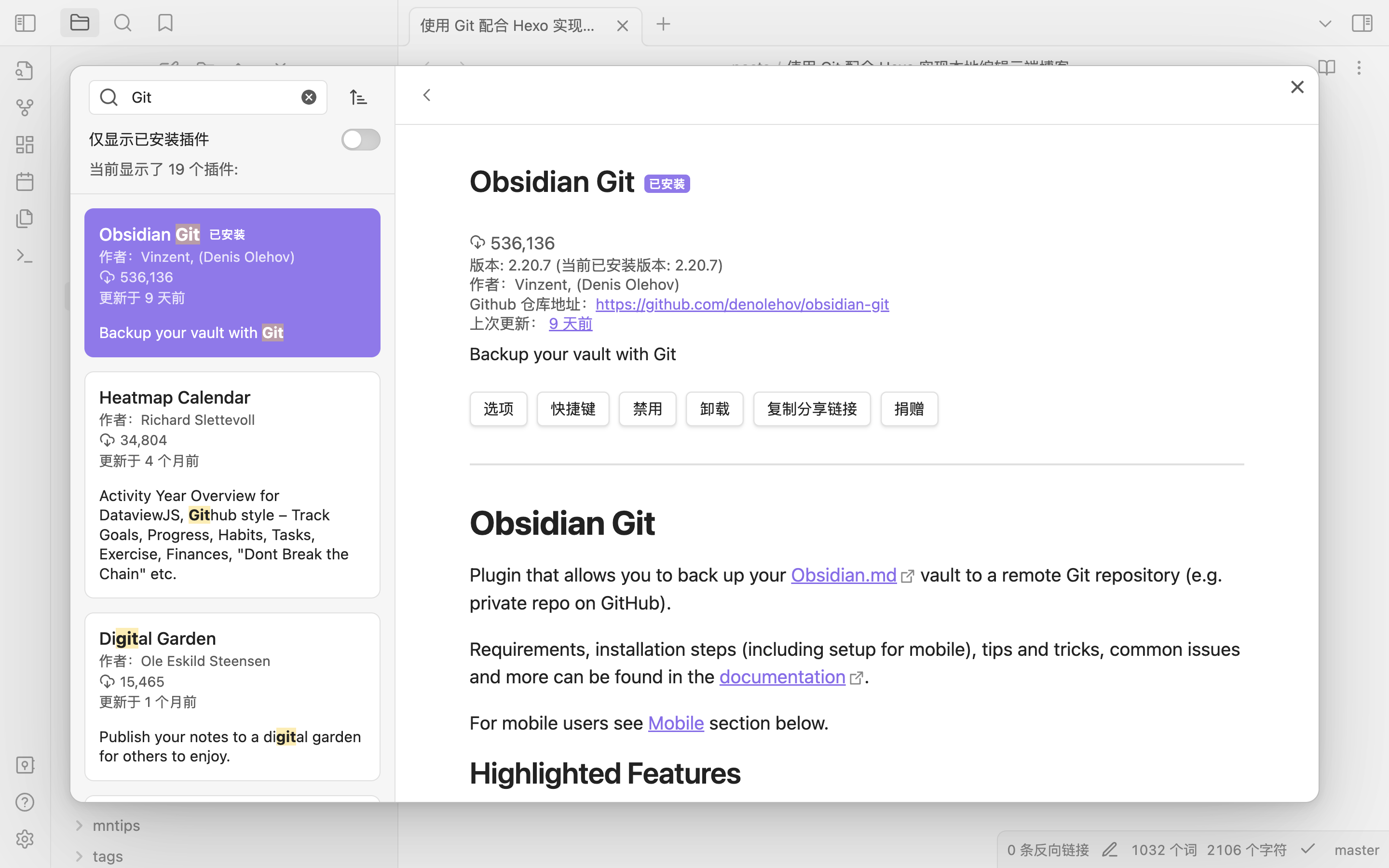
Task: Open the help question mark icon
Action: click(25, 802)
